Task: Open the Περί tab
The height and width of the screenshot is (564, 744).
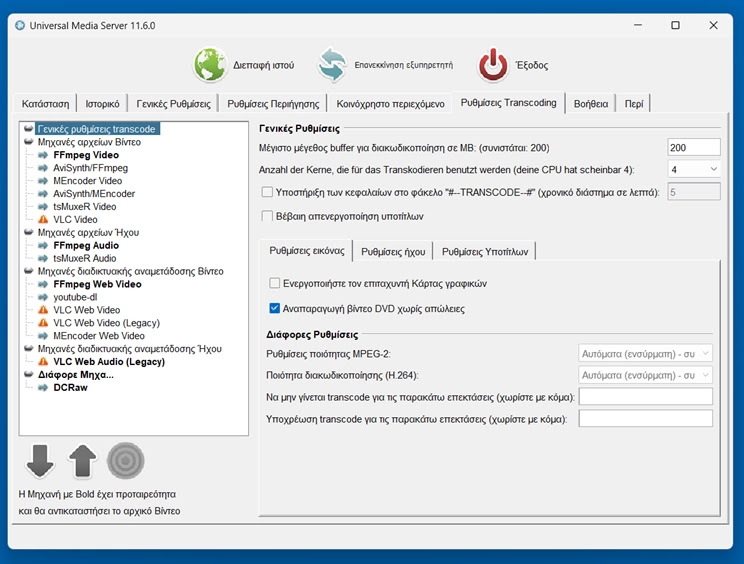Action: click(634, 104)
